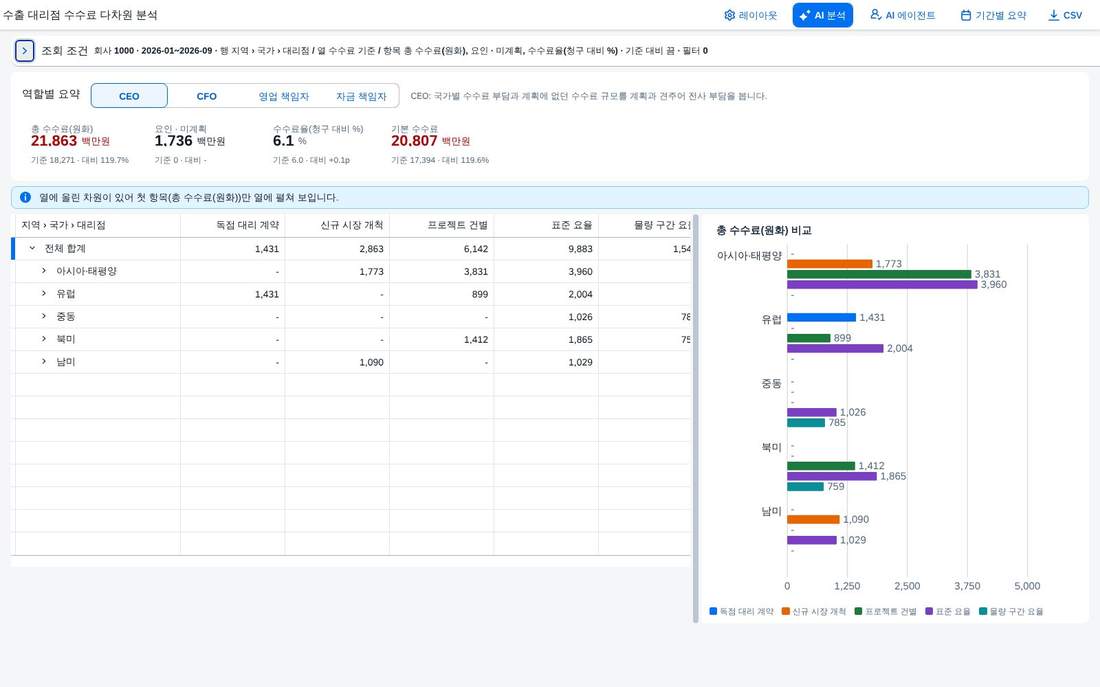The height and width of the screenshot is (687, 1100).
Task: Click the 남미 1,090 orange chart bar
Action: pos(813,519)
